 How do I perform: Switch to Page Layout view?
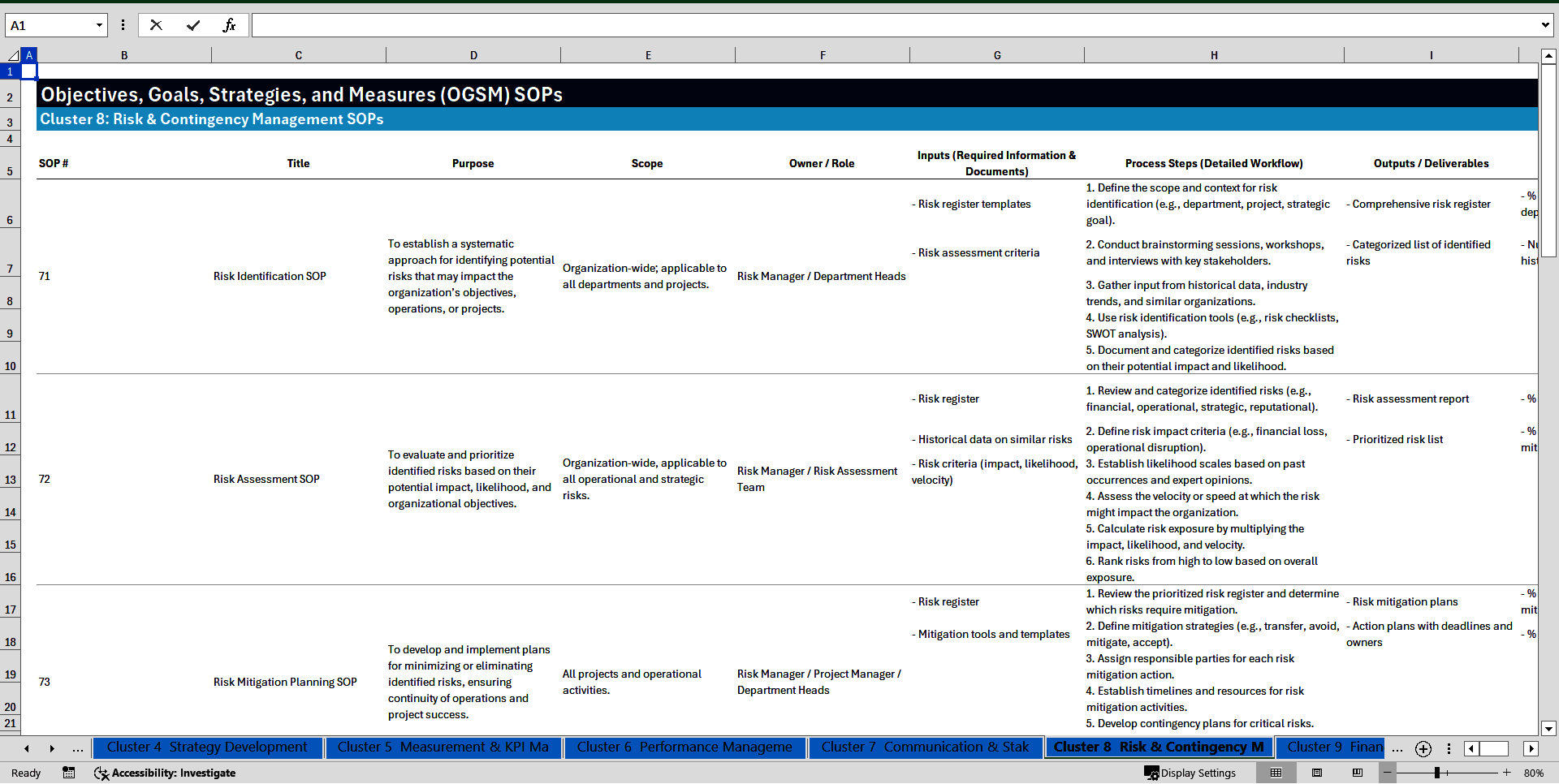click(x=1317, y=773)
